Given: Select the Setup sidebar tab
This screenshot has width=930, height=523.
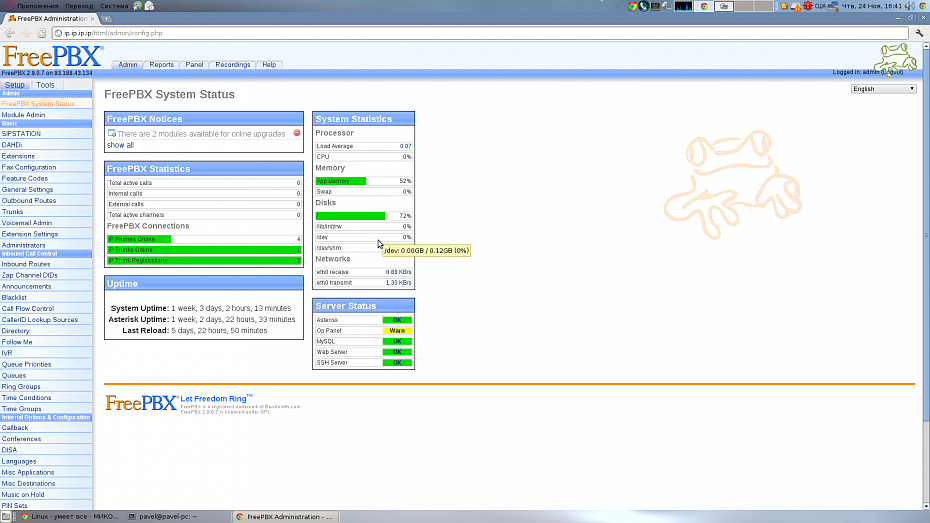Looking at the screenshot, I should coord(15,85).
